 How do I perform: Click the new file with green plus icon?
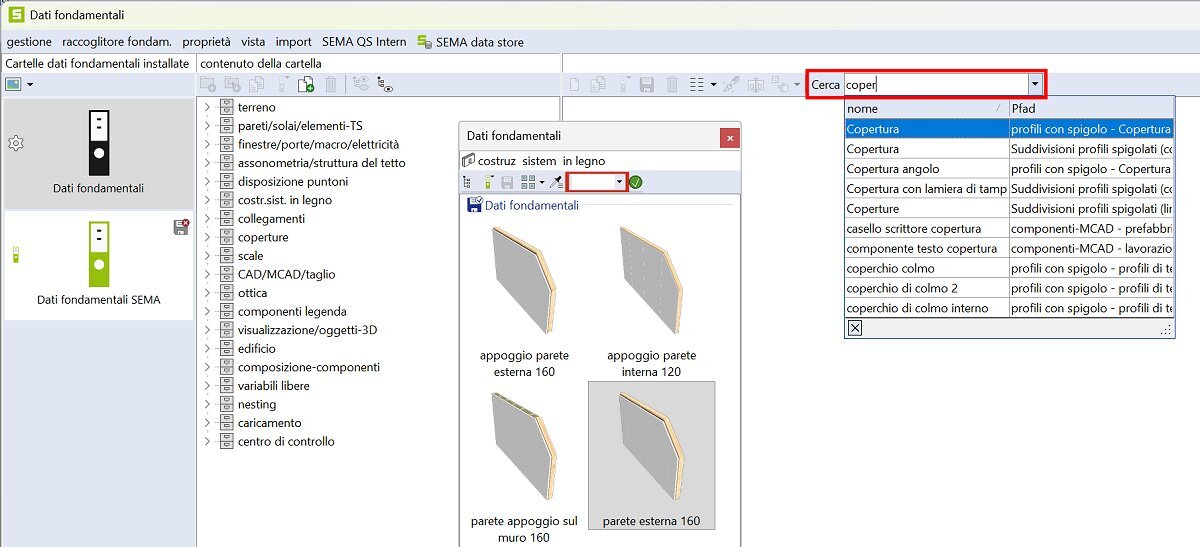tap(307, 86)
